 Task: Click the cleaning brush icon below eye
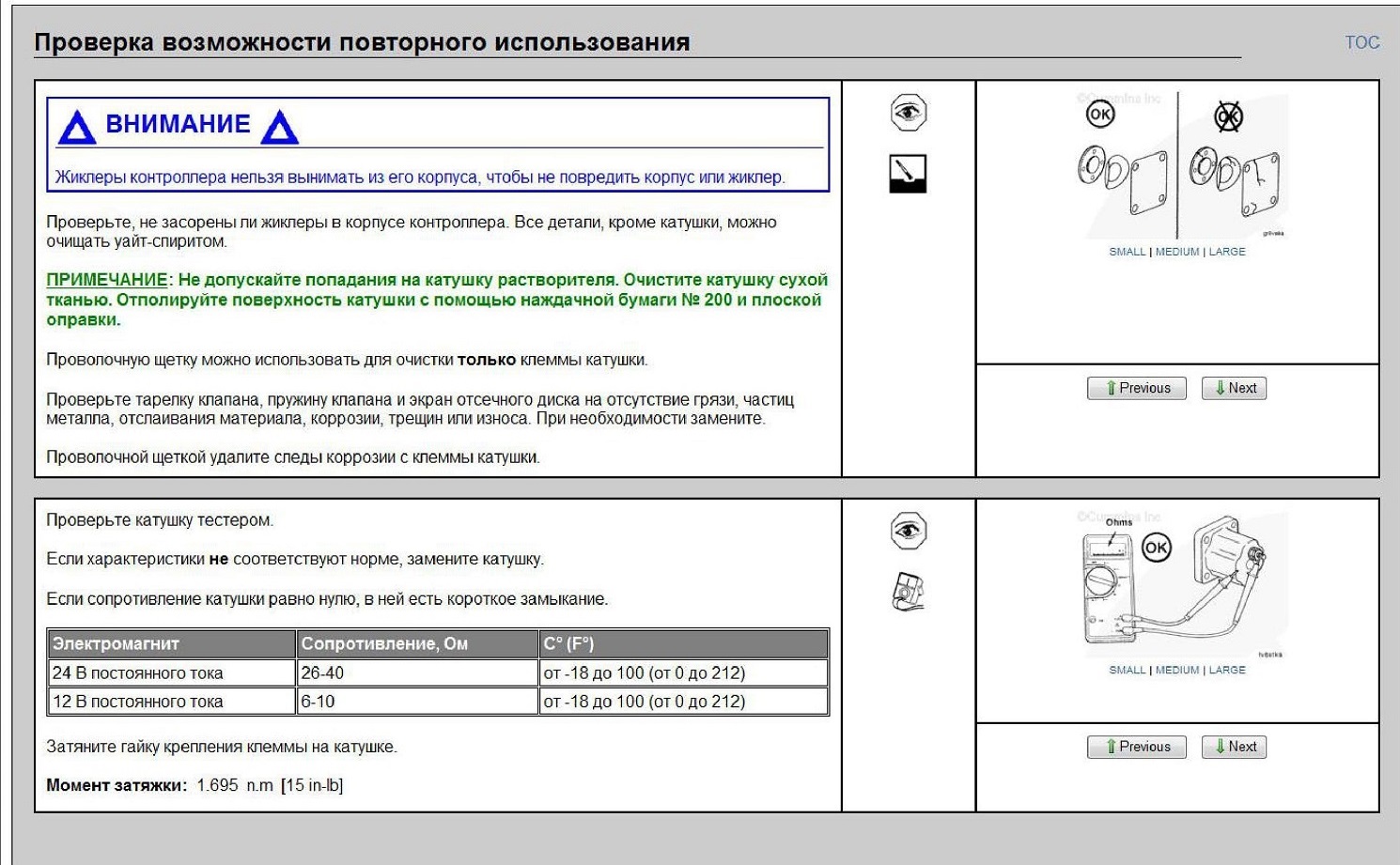(x=908, y=174)
